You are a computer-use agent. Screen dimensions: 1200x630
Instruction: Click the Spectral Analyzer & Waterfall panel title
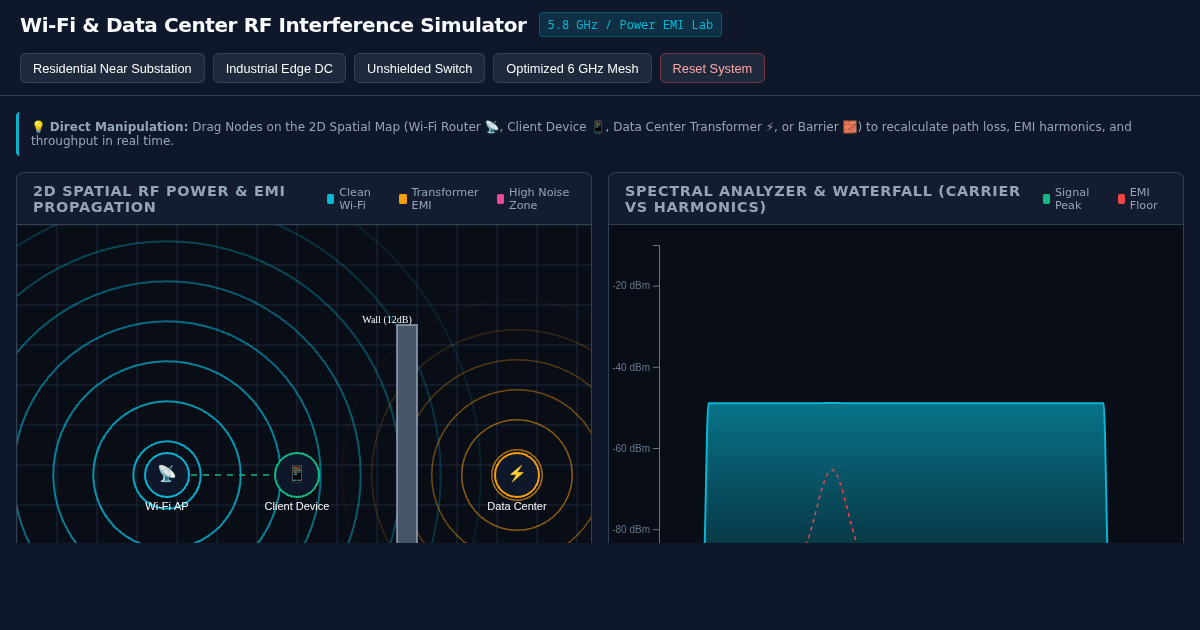[x=822, y=199]
